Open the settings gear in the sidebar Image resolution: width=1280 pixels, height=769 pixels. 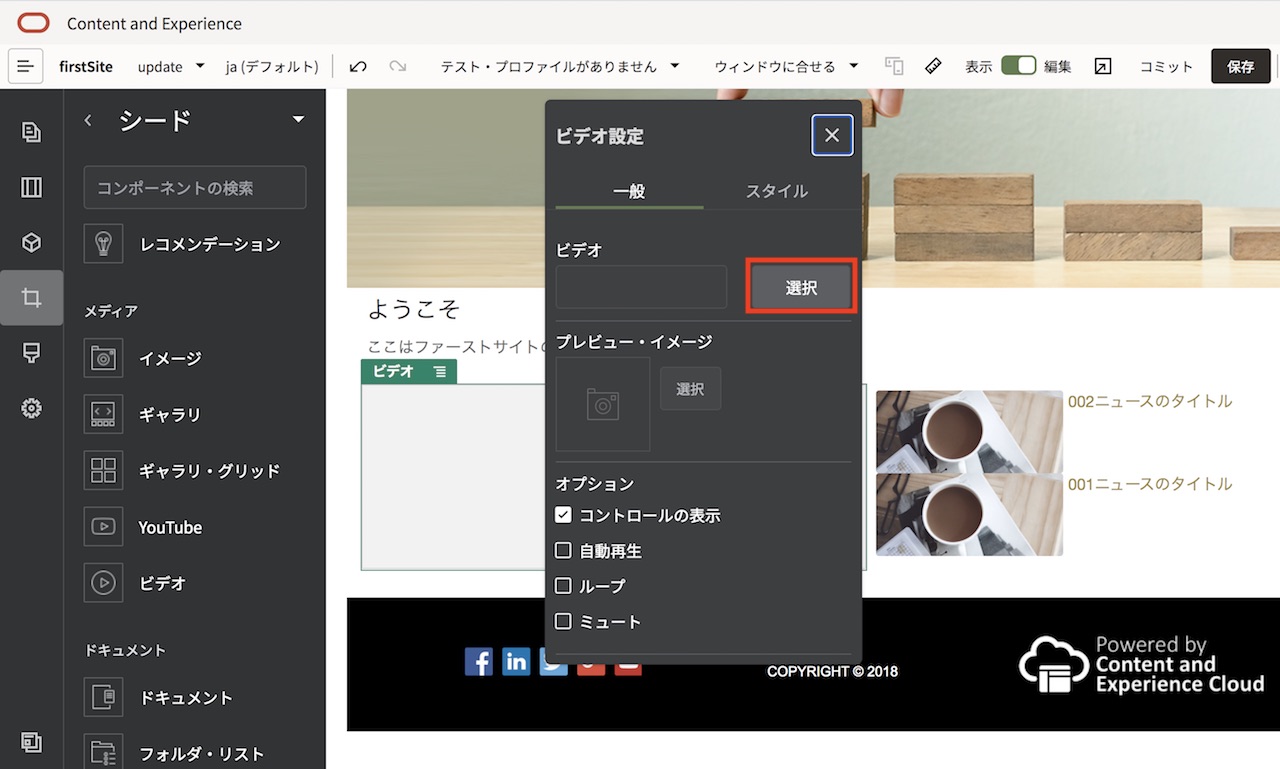[x=31, y=407]
